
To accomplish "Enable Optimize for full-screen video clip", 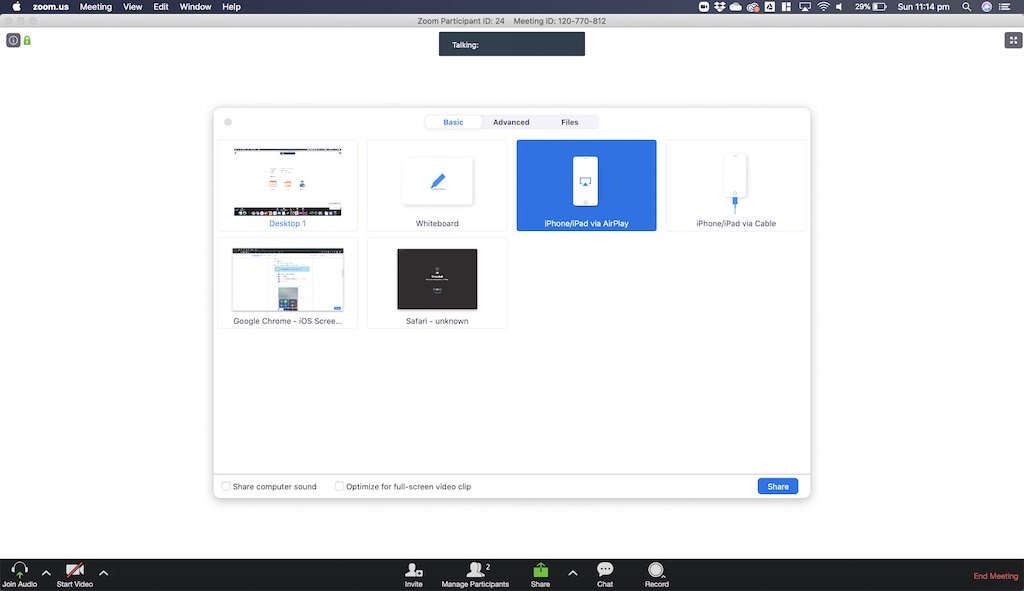I will click(x=339, y=486).
